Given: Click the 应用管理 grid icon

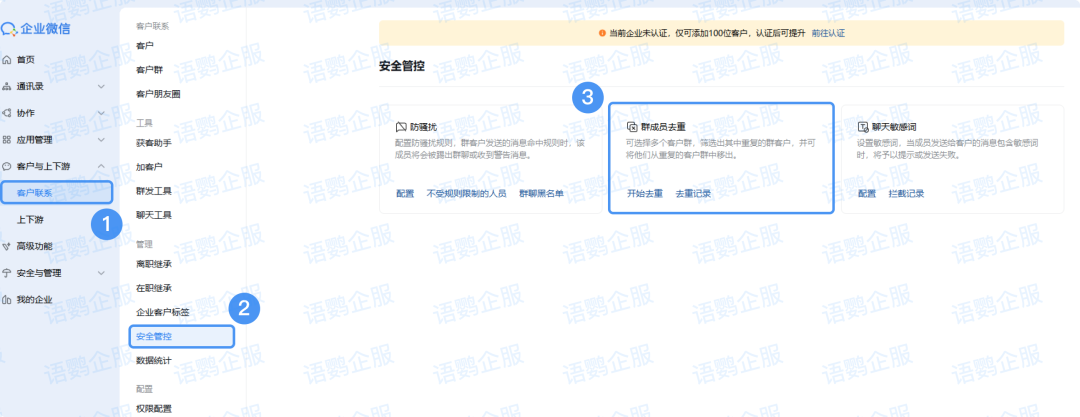Looking at the screenshot, I should tap(8, 140).
